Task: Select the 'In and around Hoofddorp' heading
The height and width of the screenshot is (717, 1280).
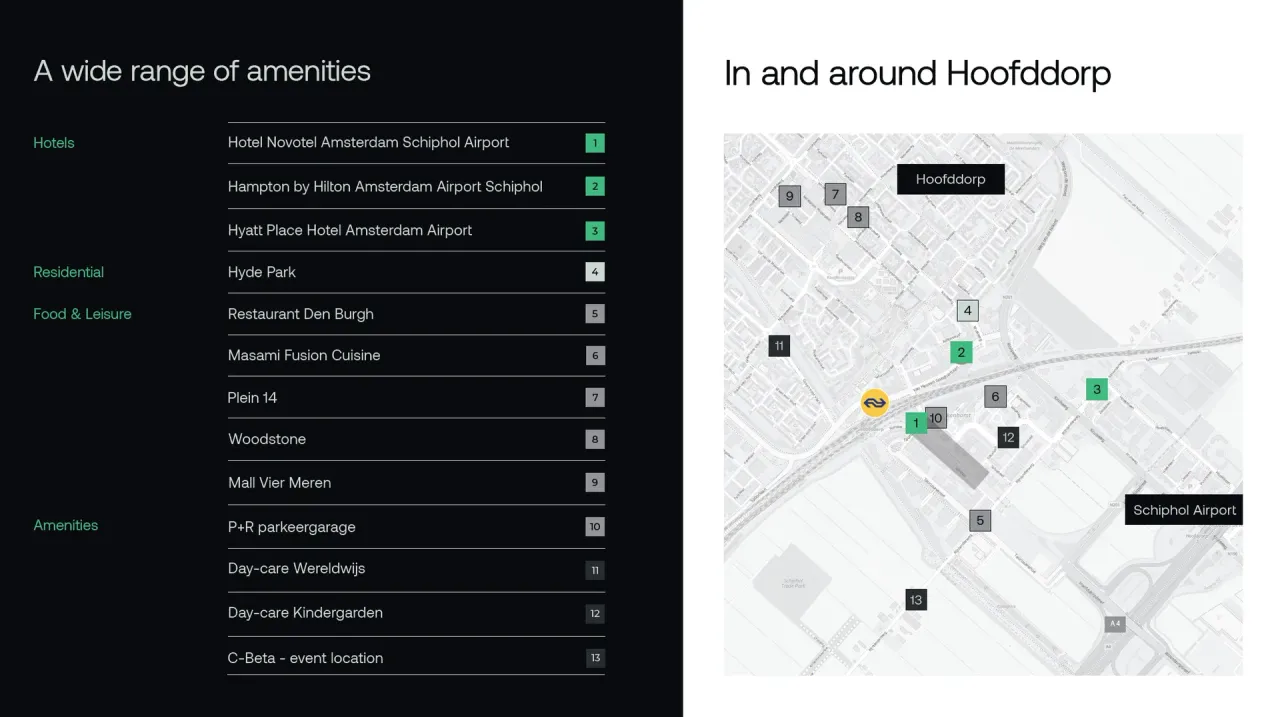Action: tap(917, 74)
